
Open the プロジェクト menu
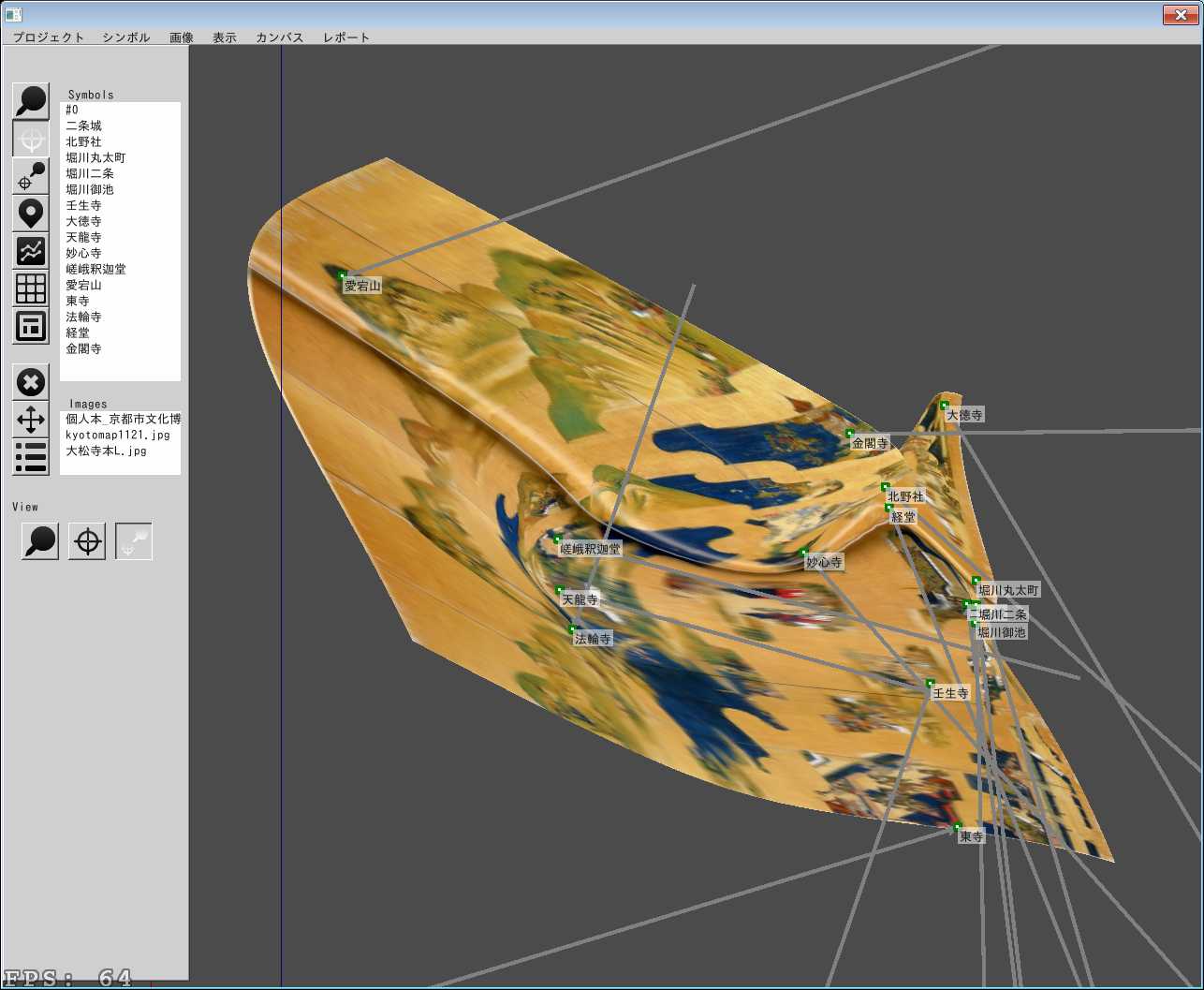(x=49, y=37)
